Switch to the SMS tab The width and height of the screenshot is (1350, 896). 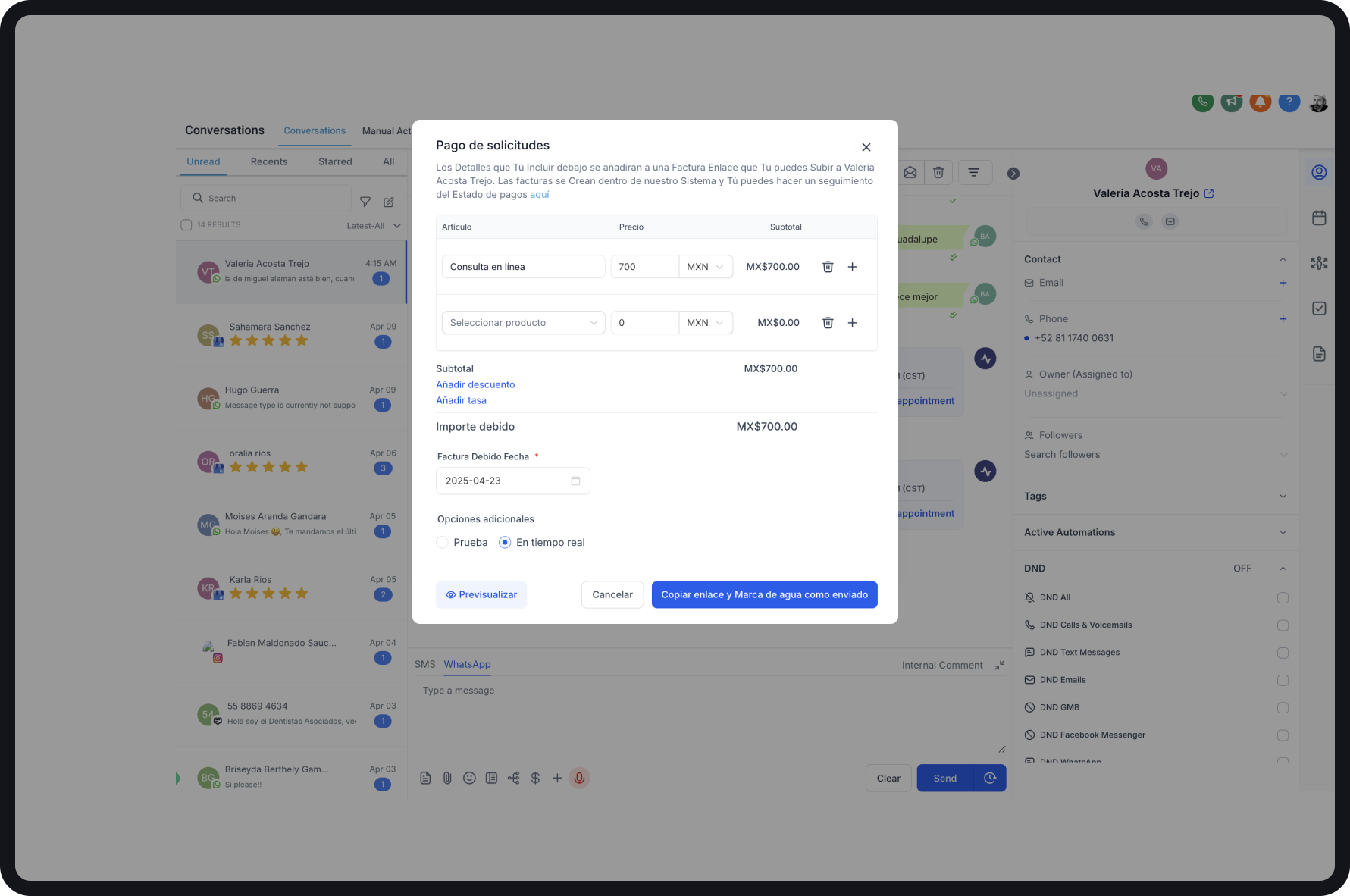424,665
